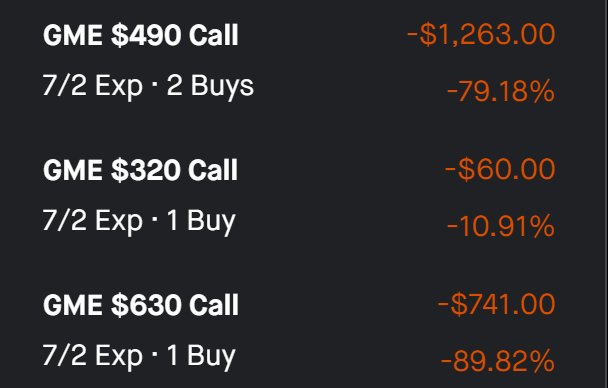The width and height of the screenshot is (608, 388).
Task: Click the word 'Call' in $630 row
Action: [x=213, y=305]
